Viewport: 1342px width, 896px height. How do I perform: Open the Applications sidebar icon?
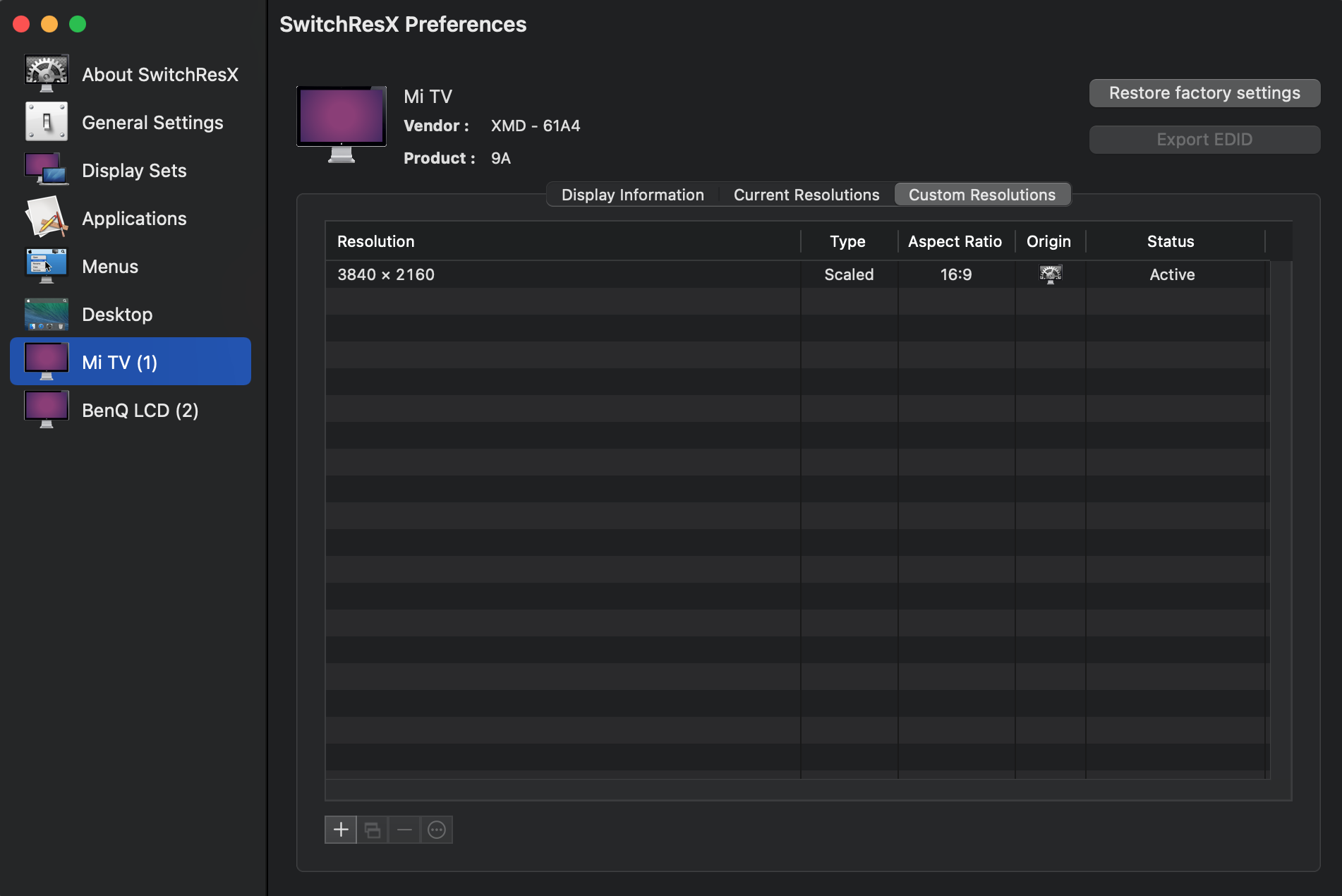pos(47,218)
